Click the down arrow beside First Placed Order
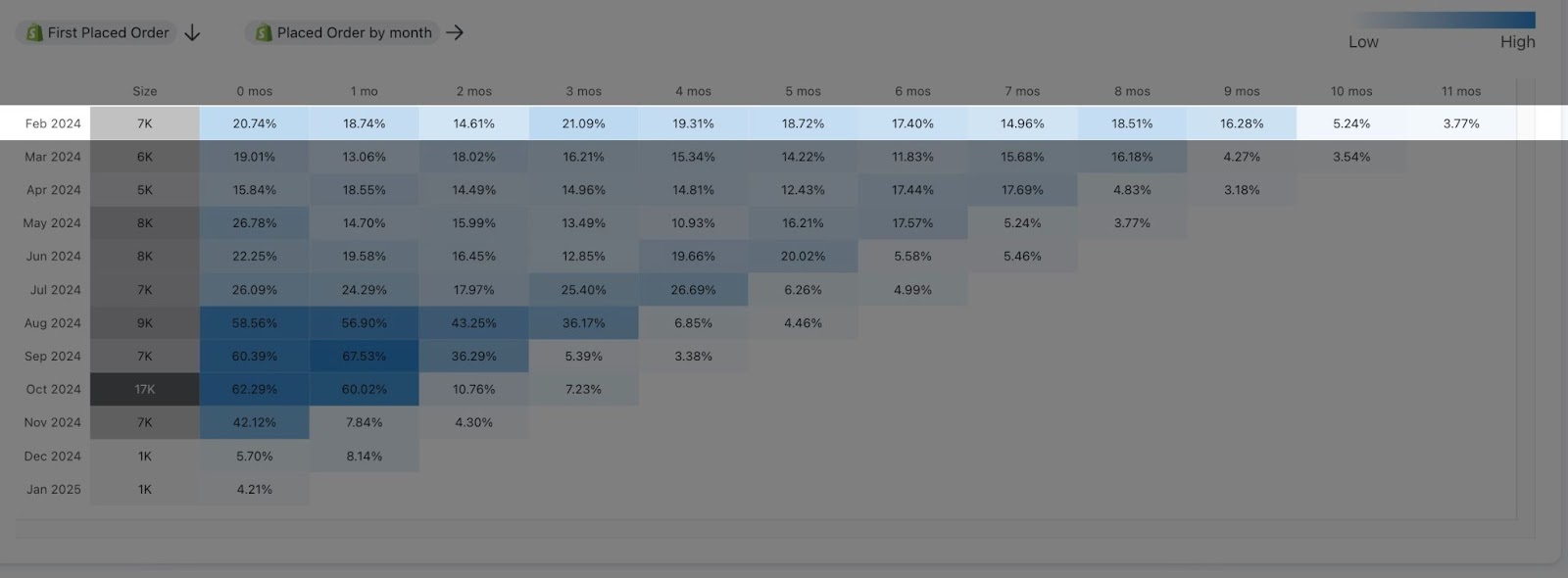Screen dimensions: 1568x578 [193, 32]
